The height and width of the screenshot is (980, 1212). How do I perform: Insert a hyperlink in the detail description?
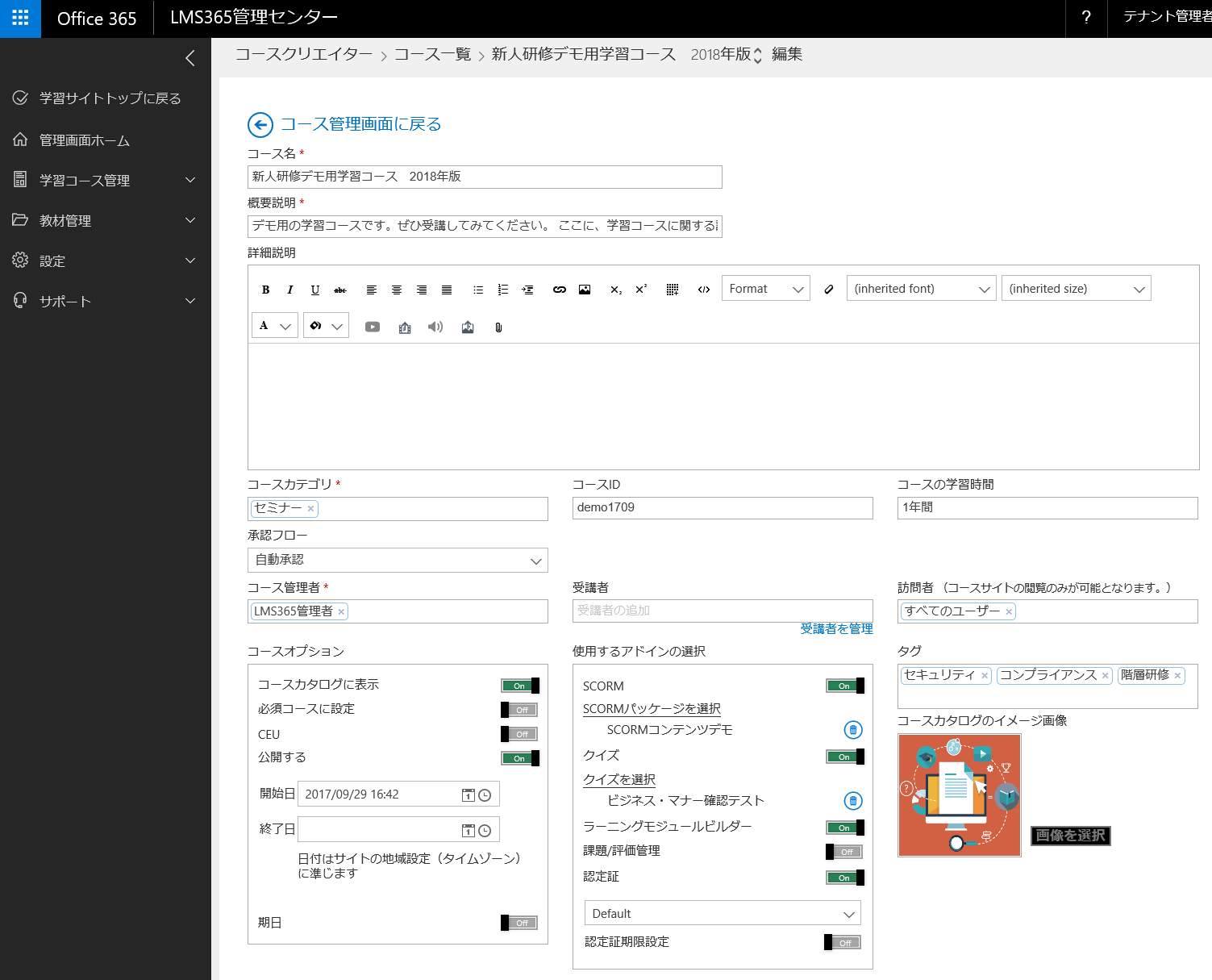(x=559, y=290)
